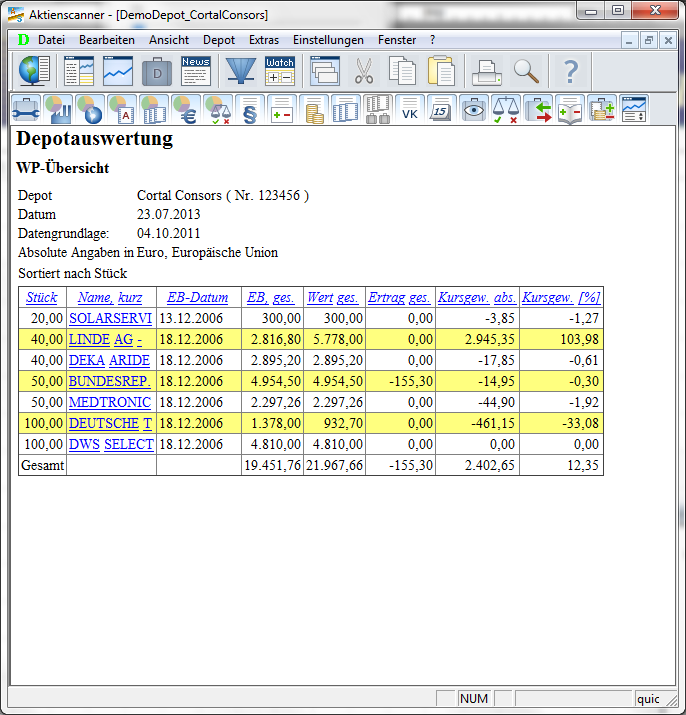Image resolution: width=686 pixels, height=715 pixels.
Task: Click the open book plus/minus icon
Action: pos(570,109)
